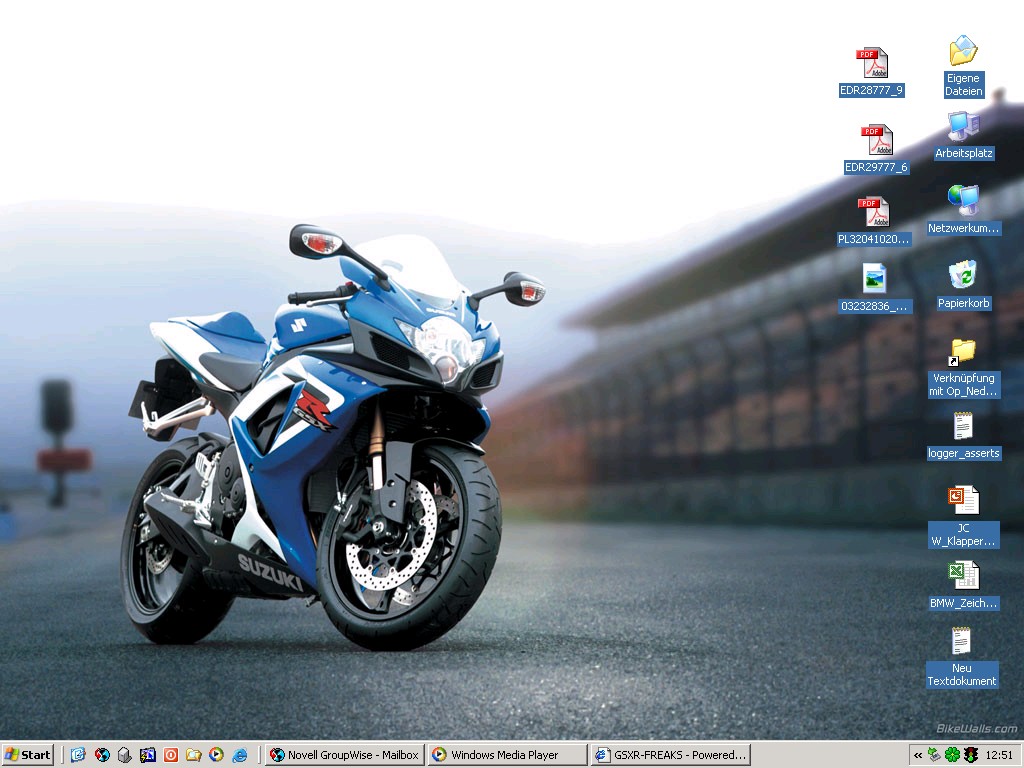The image size is (1024, 768).
Task: Open the EDR28777_9 PDF file
Action: tap(871, 64)
